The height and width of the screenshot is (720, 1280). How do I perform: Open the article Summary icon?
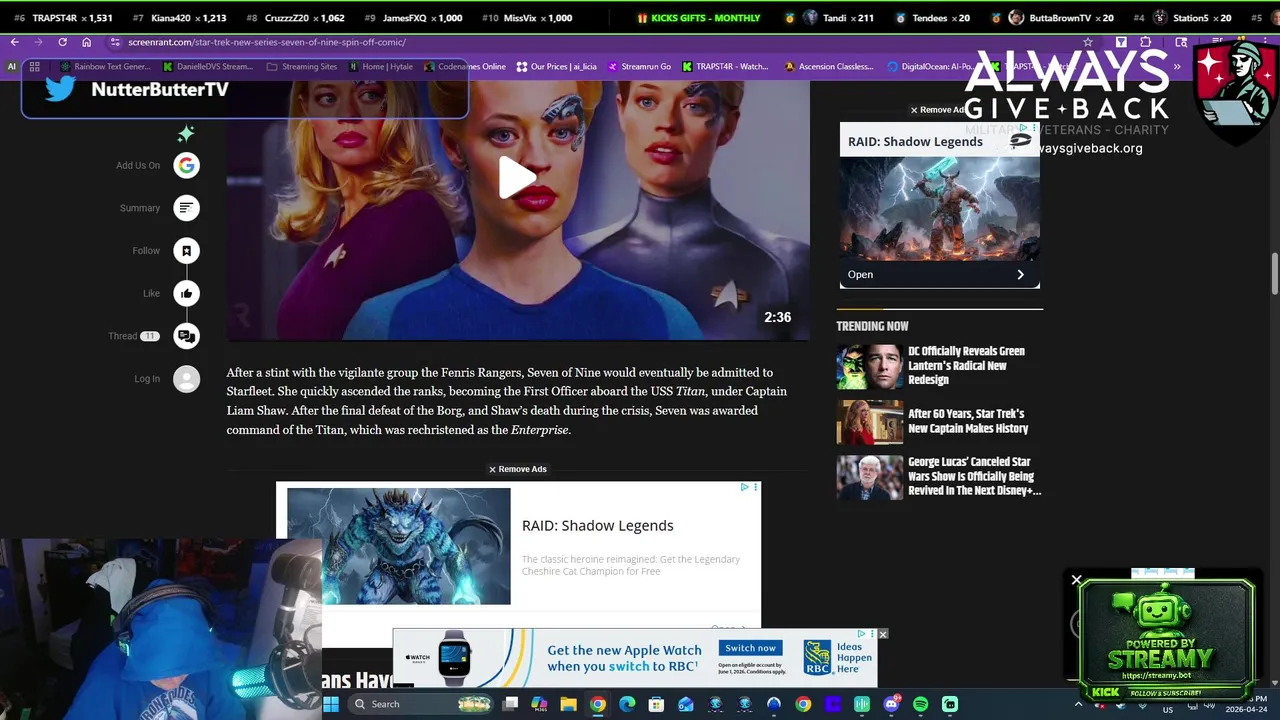pyautogui.click(x=186, y=208)
